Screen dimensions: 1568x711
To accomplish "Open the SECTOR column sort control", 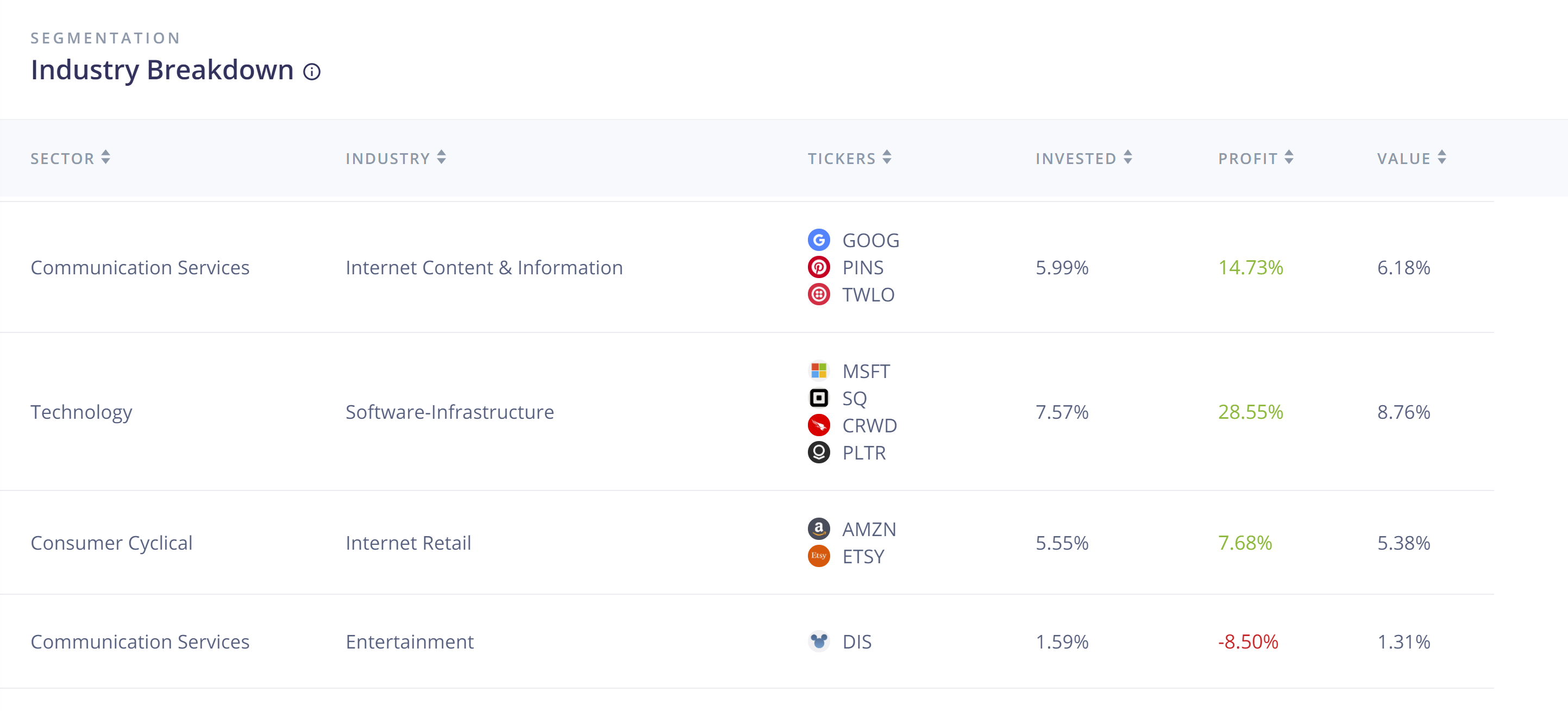I will 106,158.
